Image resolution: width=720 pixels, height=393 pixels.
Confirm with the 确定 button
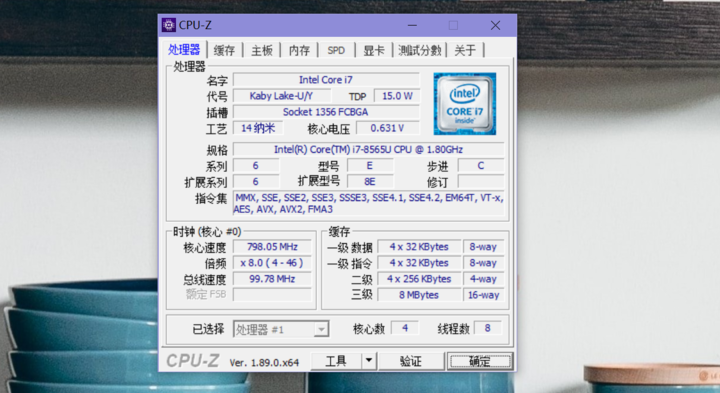480,361
